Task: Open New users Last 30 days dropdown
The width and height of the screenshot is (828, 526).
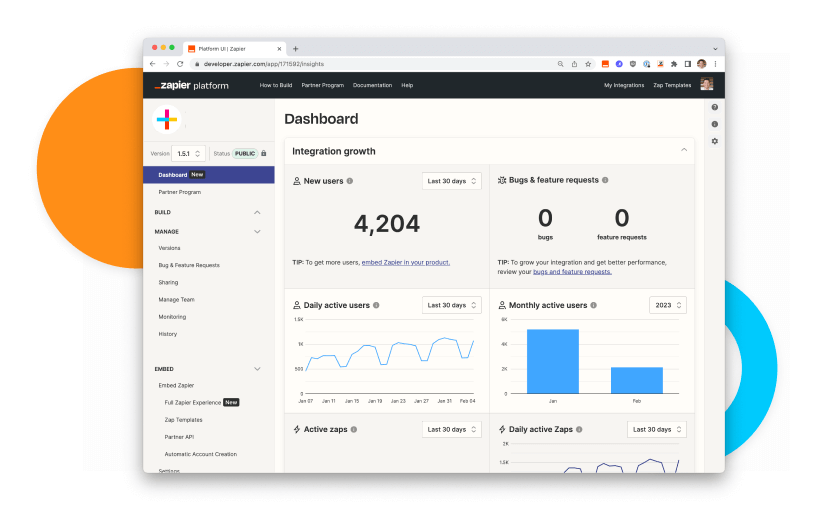Action: [452, 181]
